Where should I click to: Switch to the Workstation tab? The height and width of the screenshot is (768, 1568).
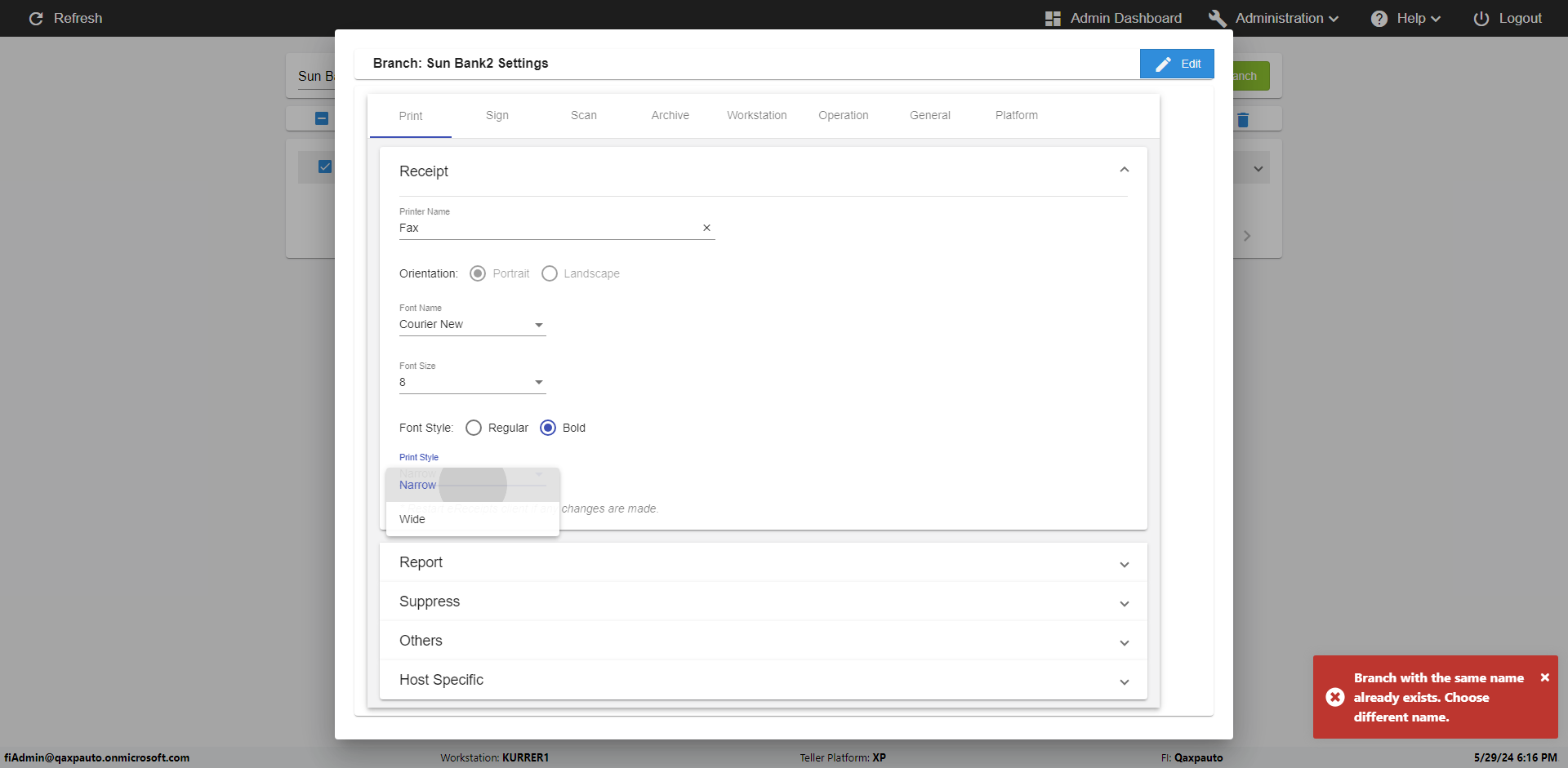(756, 116)
